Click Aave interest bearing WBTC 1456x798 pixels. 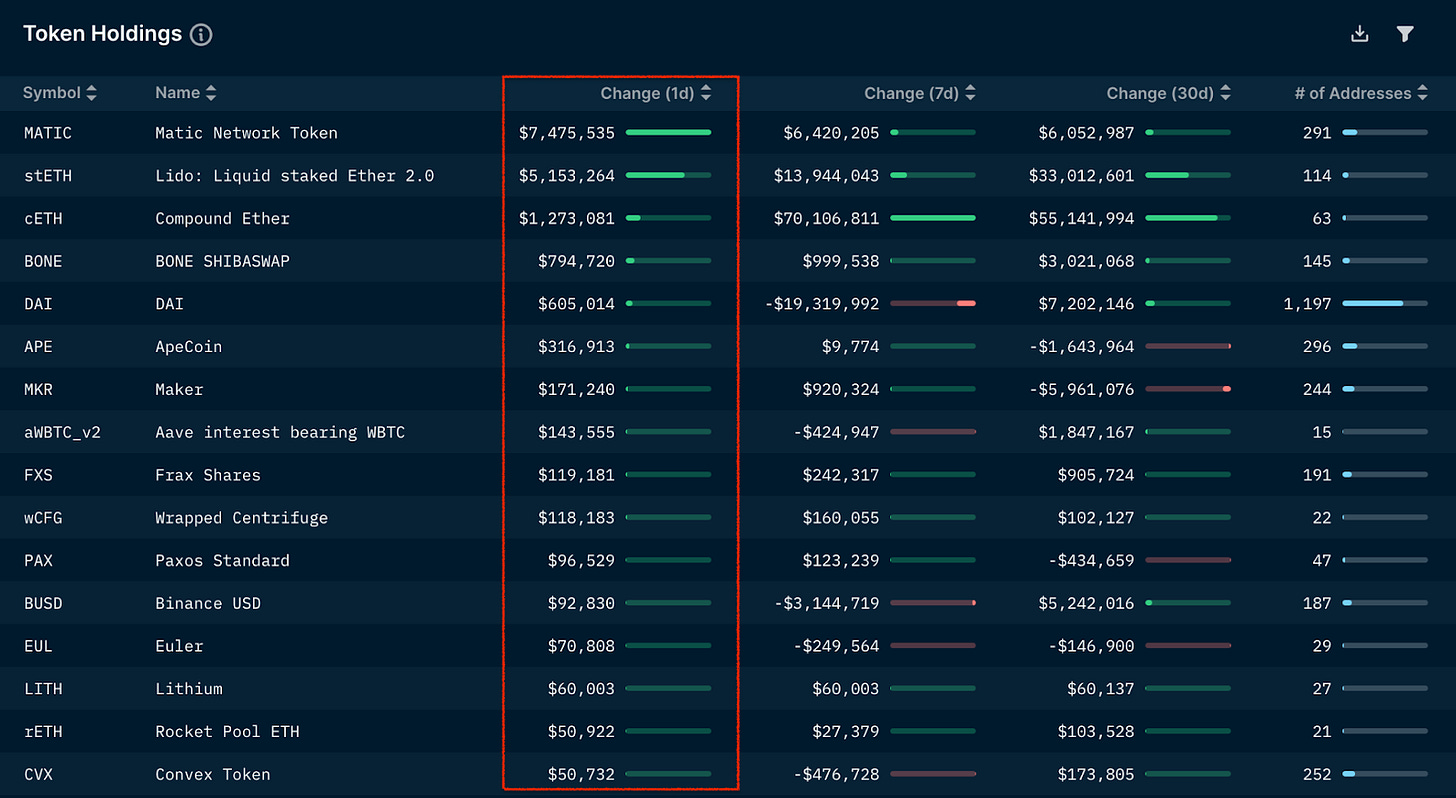click(281, 433)
